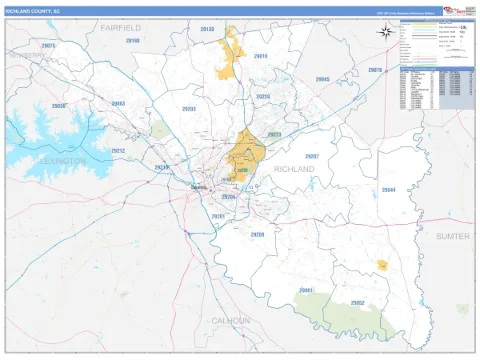Click ZIP code label 29205
This screenshot has width=480, height=360.
pos(229,197)
